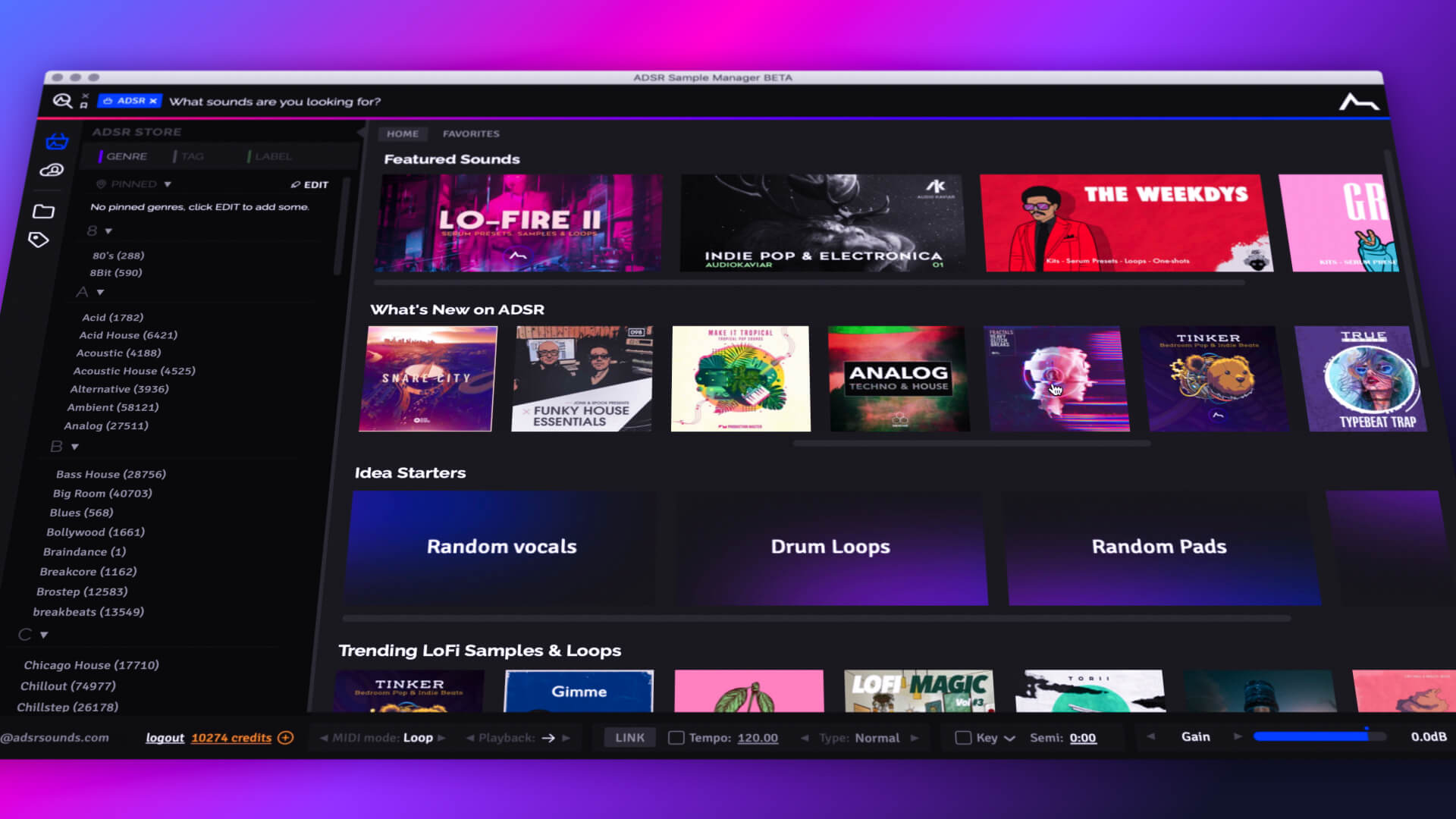Enable the LINK sync toggle button

click(x=628, y=736)
